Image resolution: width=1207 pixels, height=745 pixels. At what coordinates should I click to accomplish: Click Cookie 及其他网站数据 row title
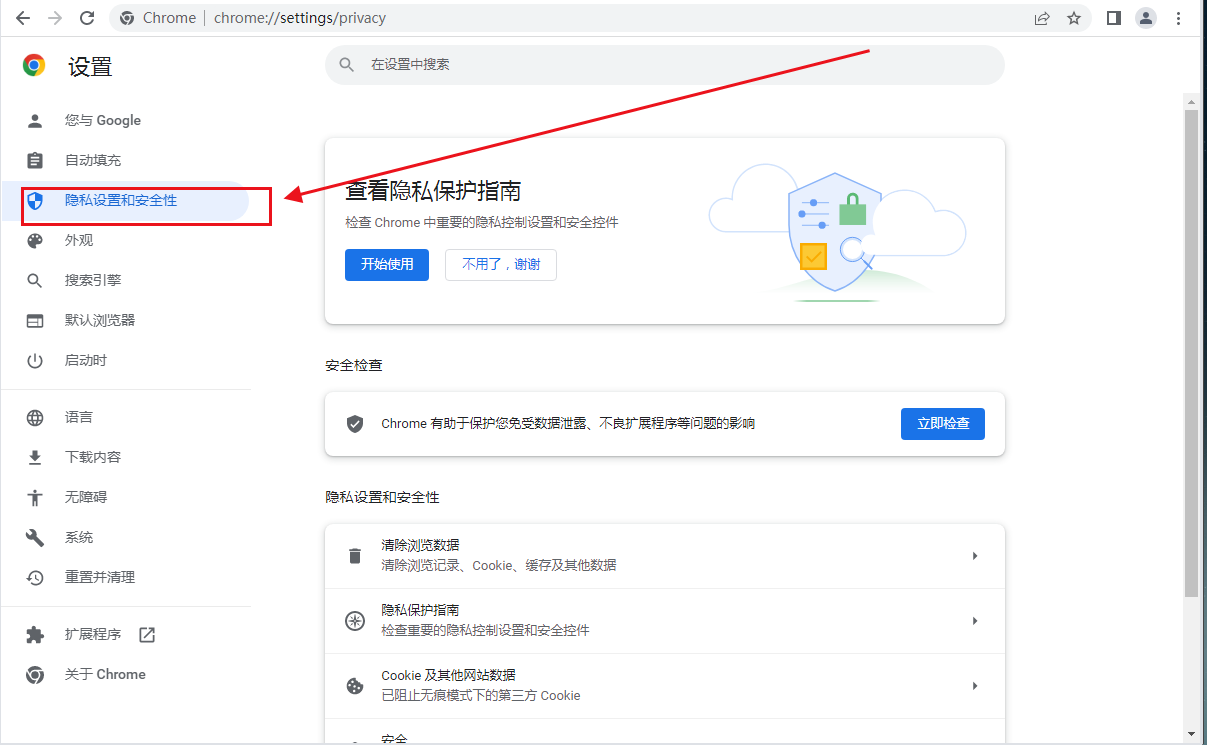pos(448,676)
